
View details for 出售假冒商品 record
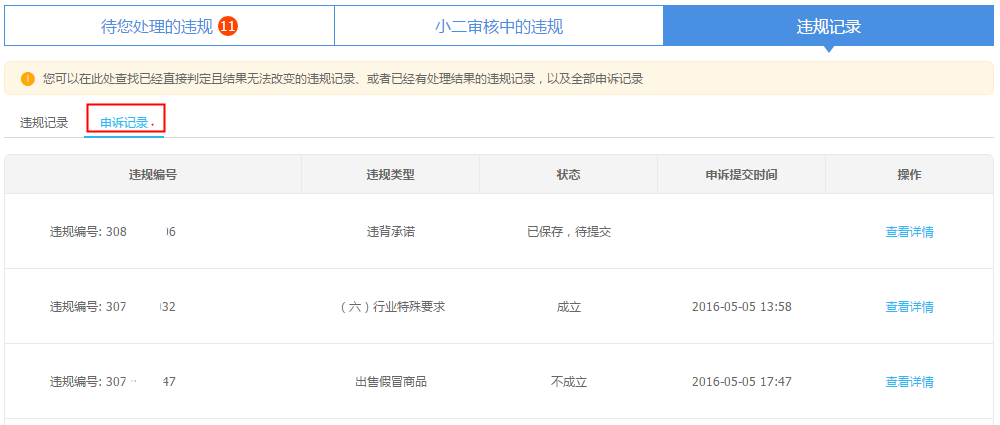coord(909,382)
